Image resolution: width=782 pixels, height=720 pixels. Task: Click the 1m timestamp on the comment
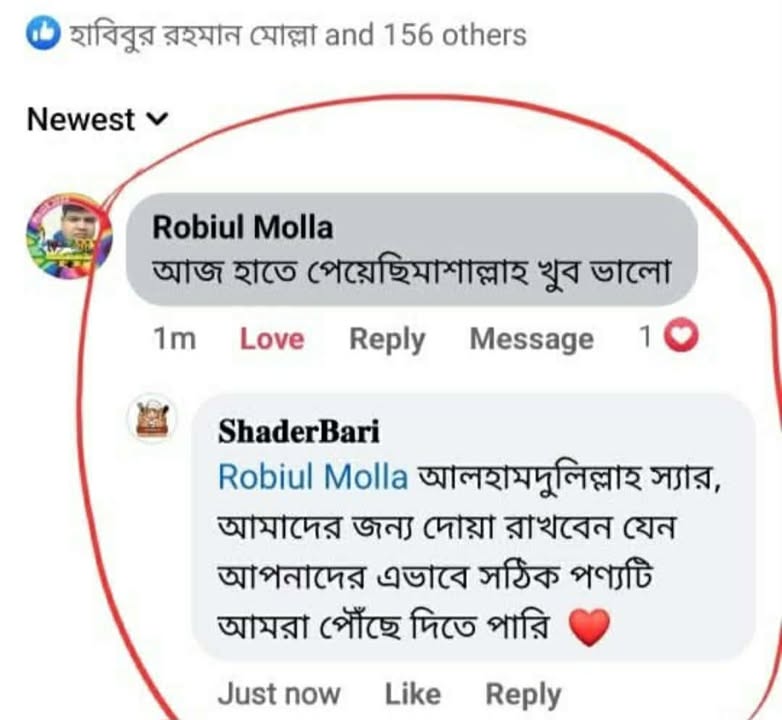[x=175, y=339]
